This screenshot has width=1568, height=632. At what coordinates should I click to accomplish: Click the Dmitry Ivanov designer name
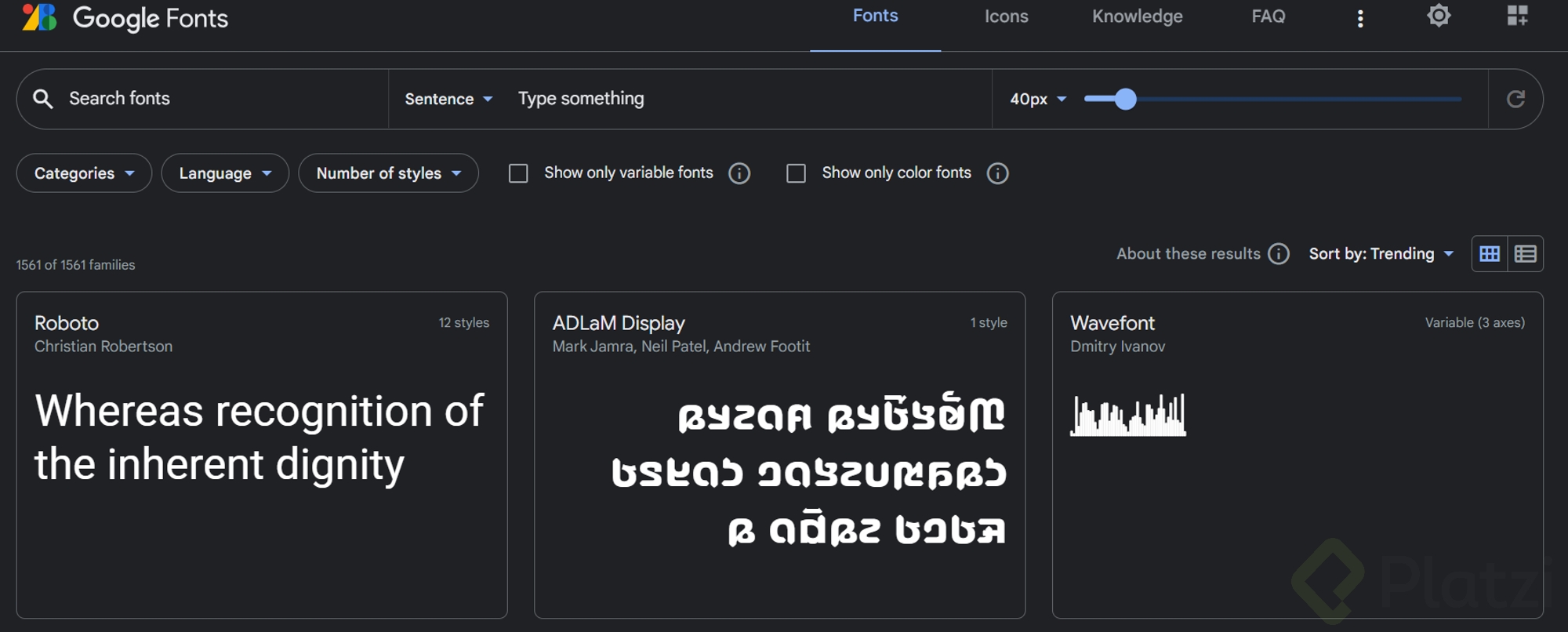pyautogui.click(x=1117, y=347)
